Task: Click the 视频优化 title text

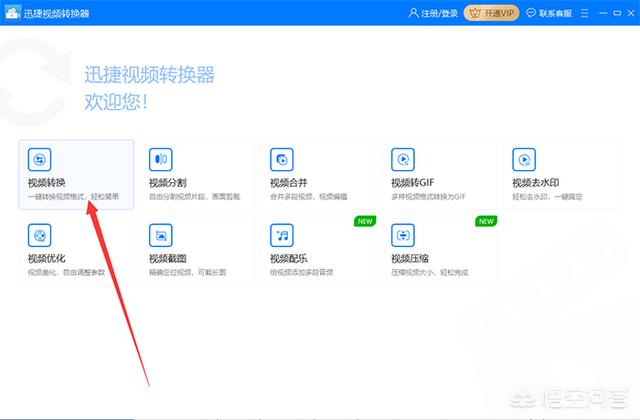Action: tap(47, 258)
